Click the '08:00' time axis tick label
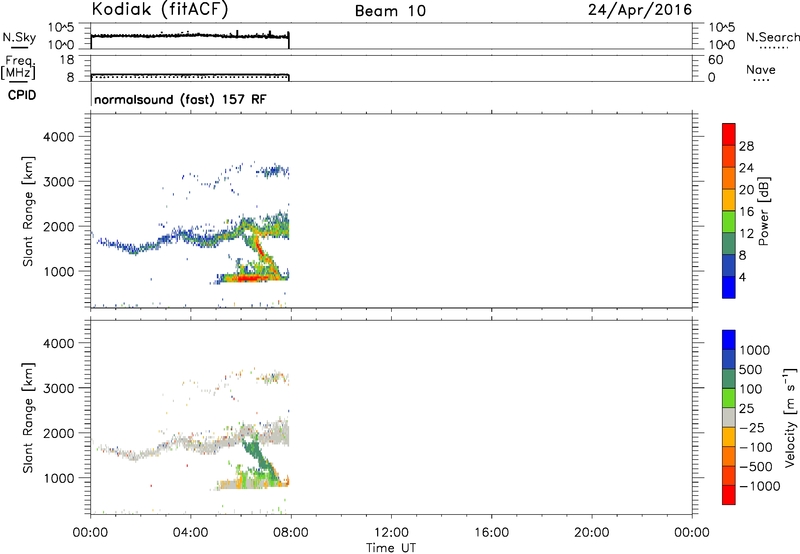 pyautogui.click(x=291, y=533)
